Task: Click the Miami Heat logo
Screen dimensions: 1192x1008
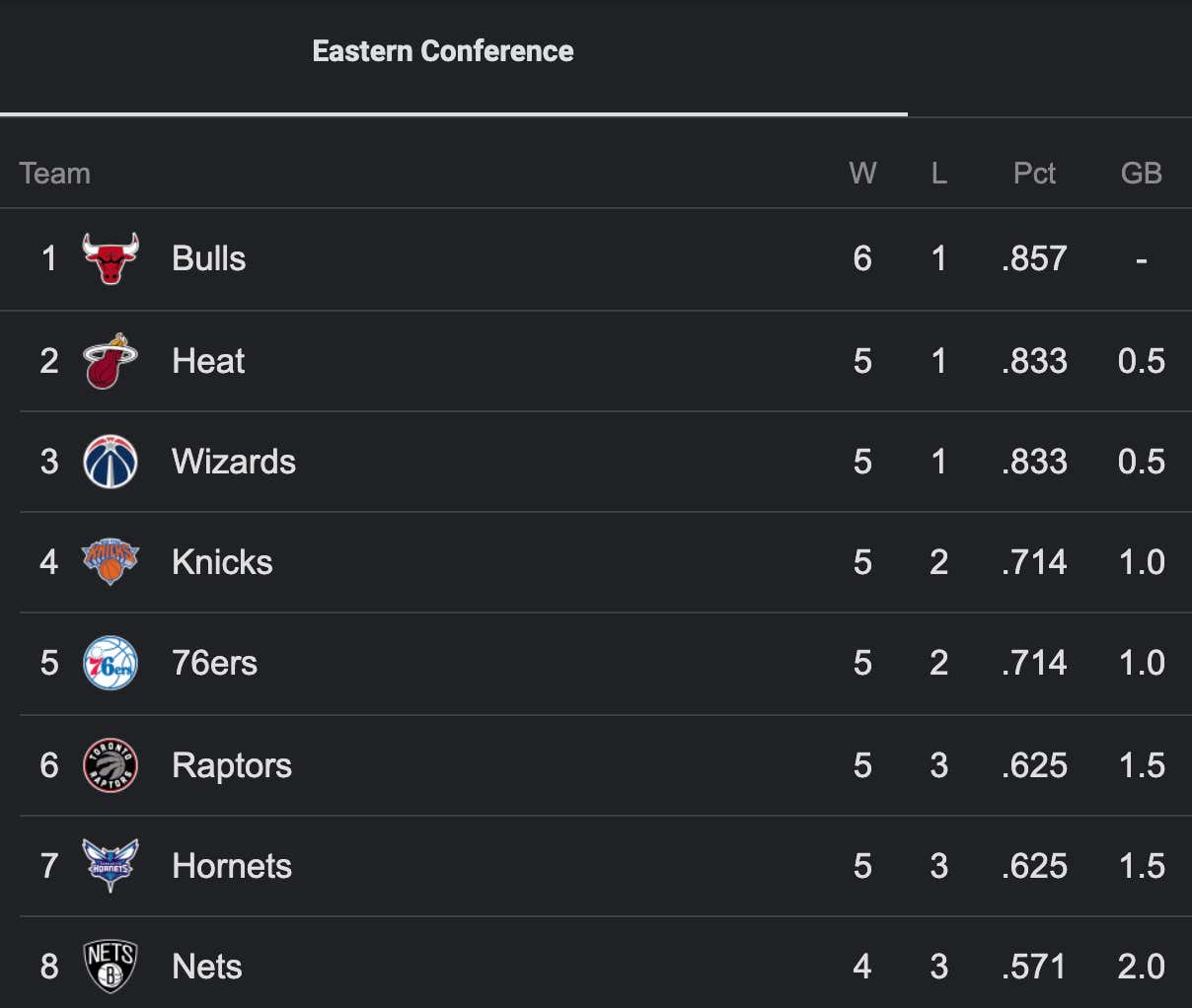Action: [111, 361]
